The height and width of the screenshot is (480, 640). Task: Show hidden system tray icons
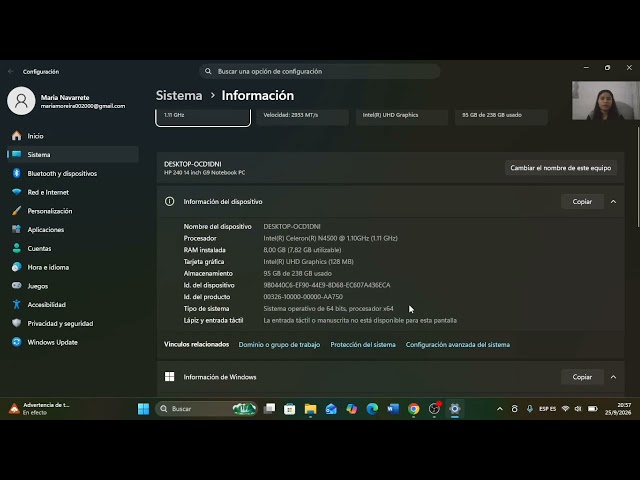coord(500,409)
